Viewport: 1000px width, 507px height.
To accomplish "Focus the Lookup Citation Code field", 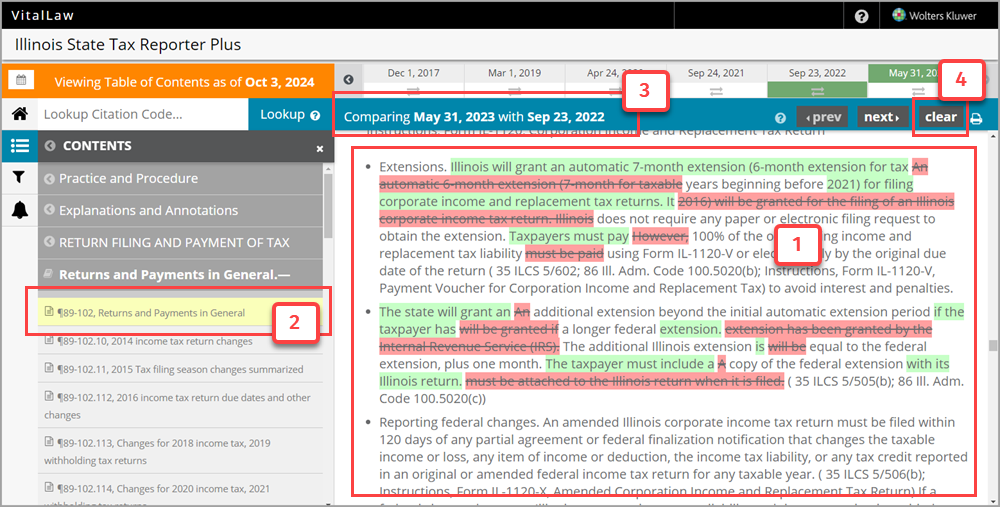I will tap(143, 115).
